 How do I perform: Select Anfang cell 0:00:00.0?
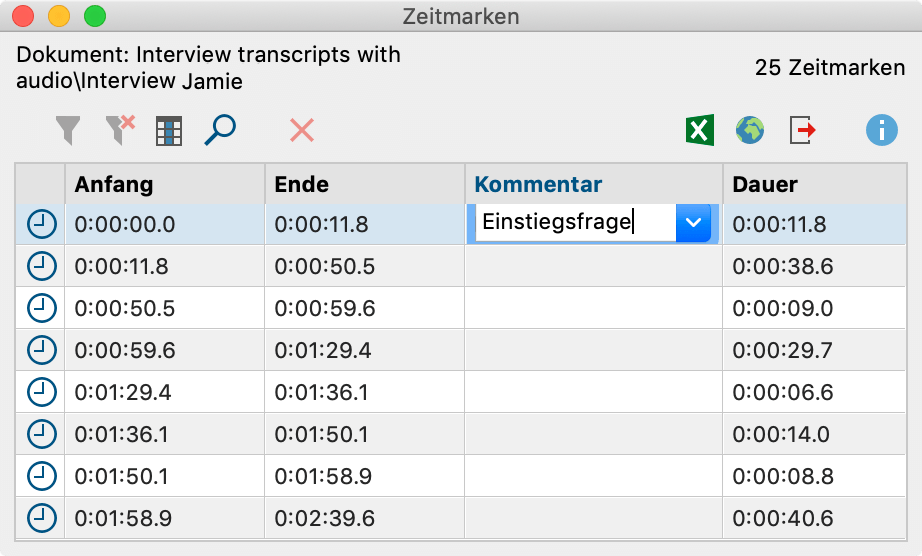[165, 224]
